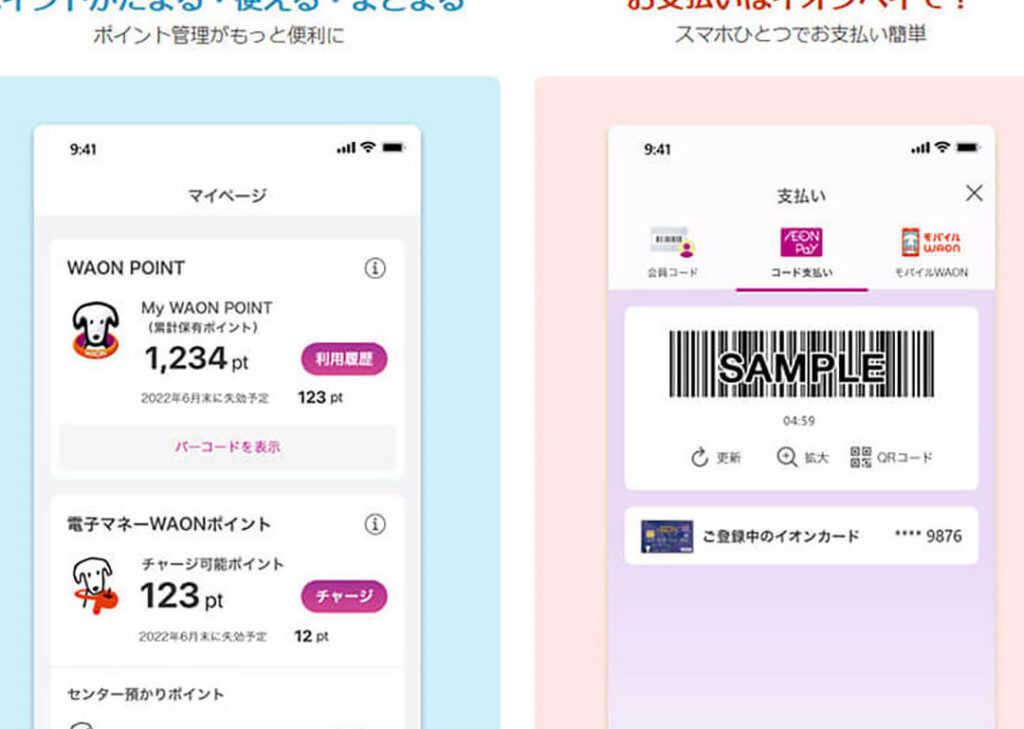Click the info icon beside WAON POINT
This screenshot has width=1024, height=729.
(x=375, y=268)
